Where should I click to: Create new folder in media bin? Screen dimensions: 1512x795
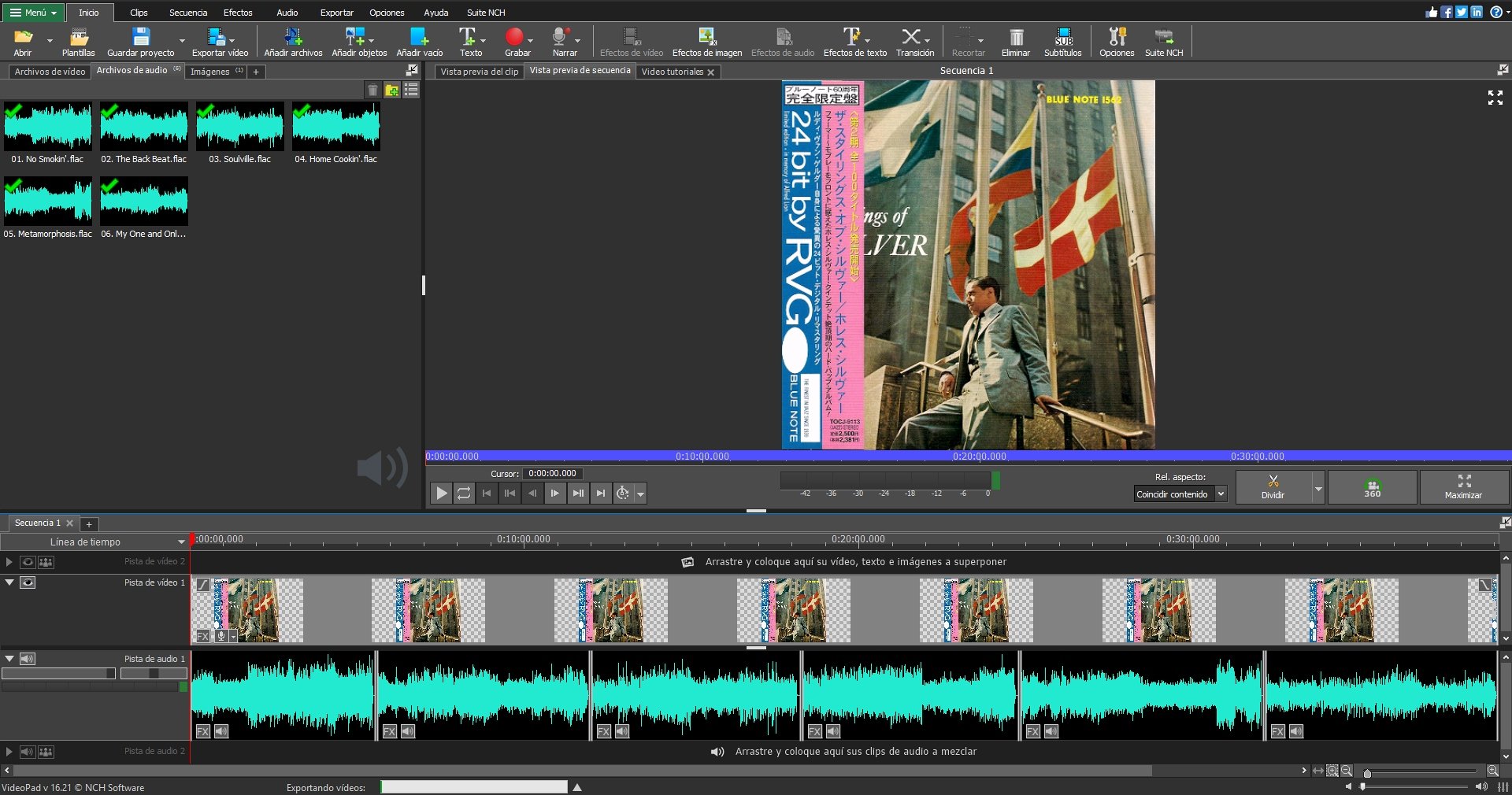point(391,90)
